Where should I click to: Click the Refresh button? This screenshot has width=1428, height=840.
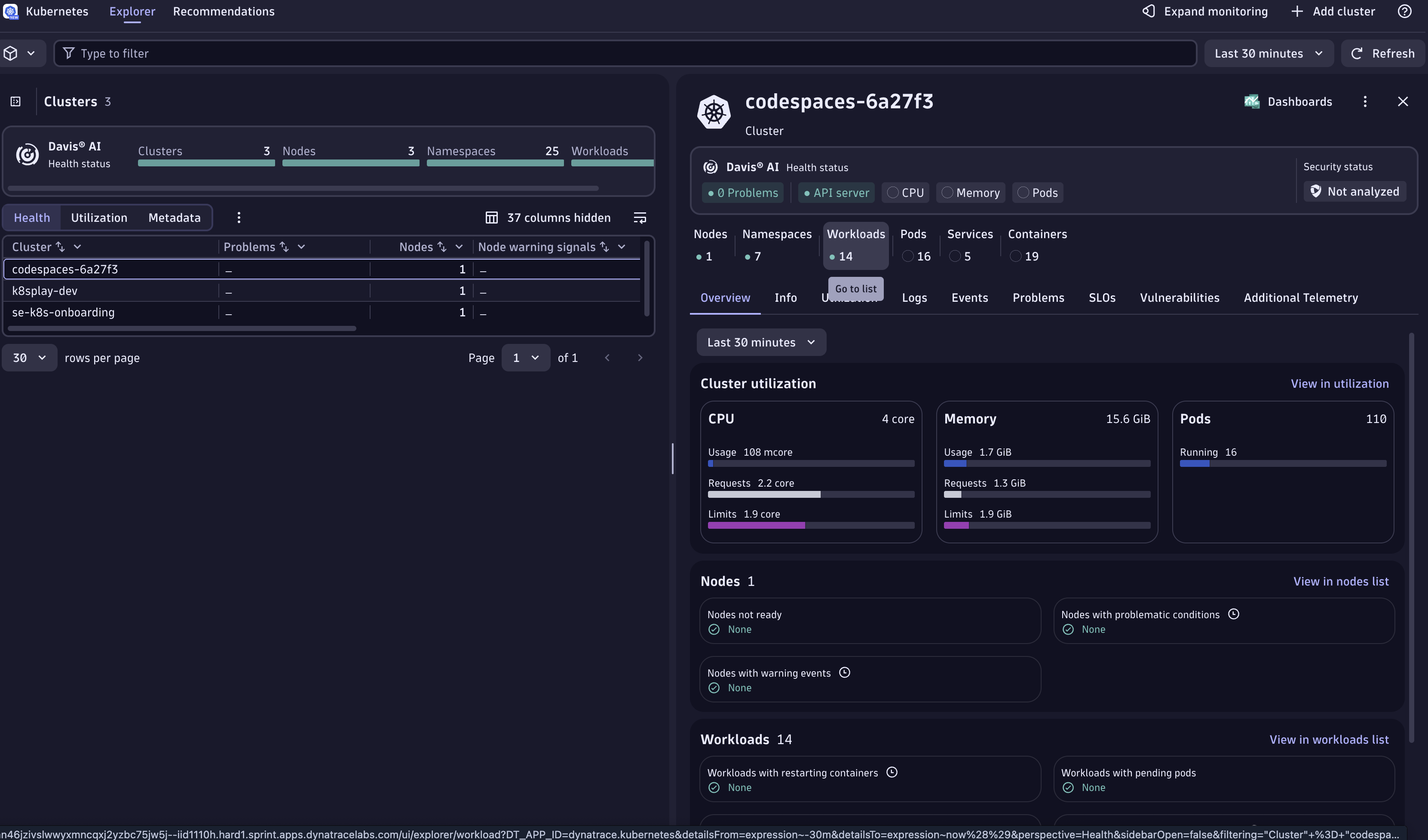(1383, 53)
